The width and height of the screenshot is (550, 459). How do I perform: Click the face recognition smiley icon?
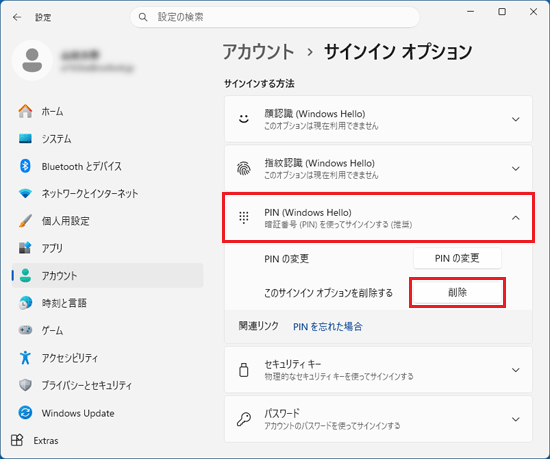point(244,119)
